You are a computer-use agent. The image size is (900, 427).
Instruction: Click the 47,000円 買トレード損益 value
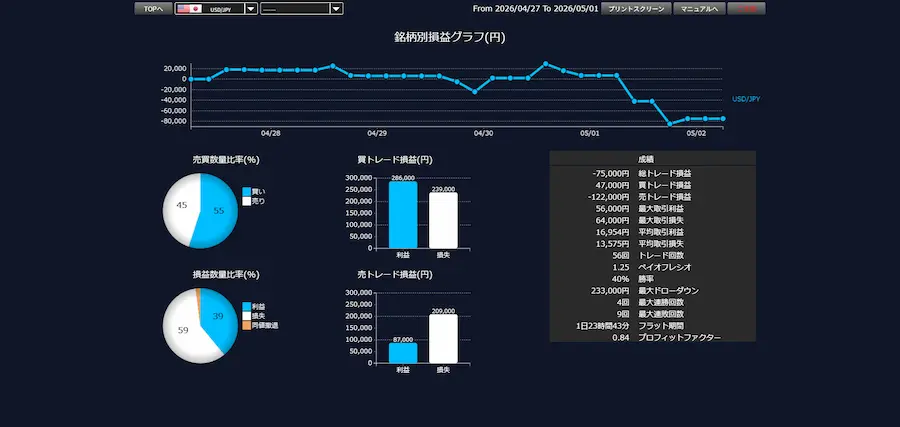613,185
